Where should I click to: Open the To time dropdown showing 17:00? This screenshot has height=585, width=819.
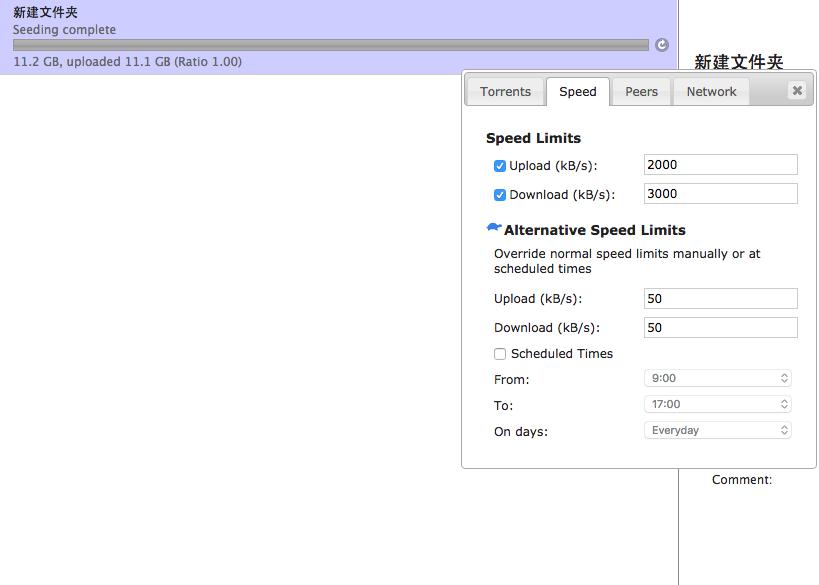[717, 405]
